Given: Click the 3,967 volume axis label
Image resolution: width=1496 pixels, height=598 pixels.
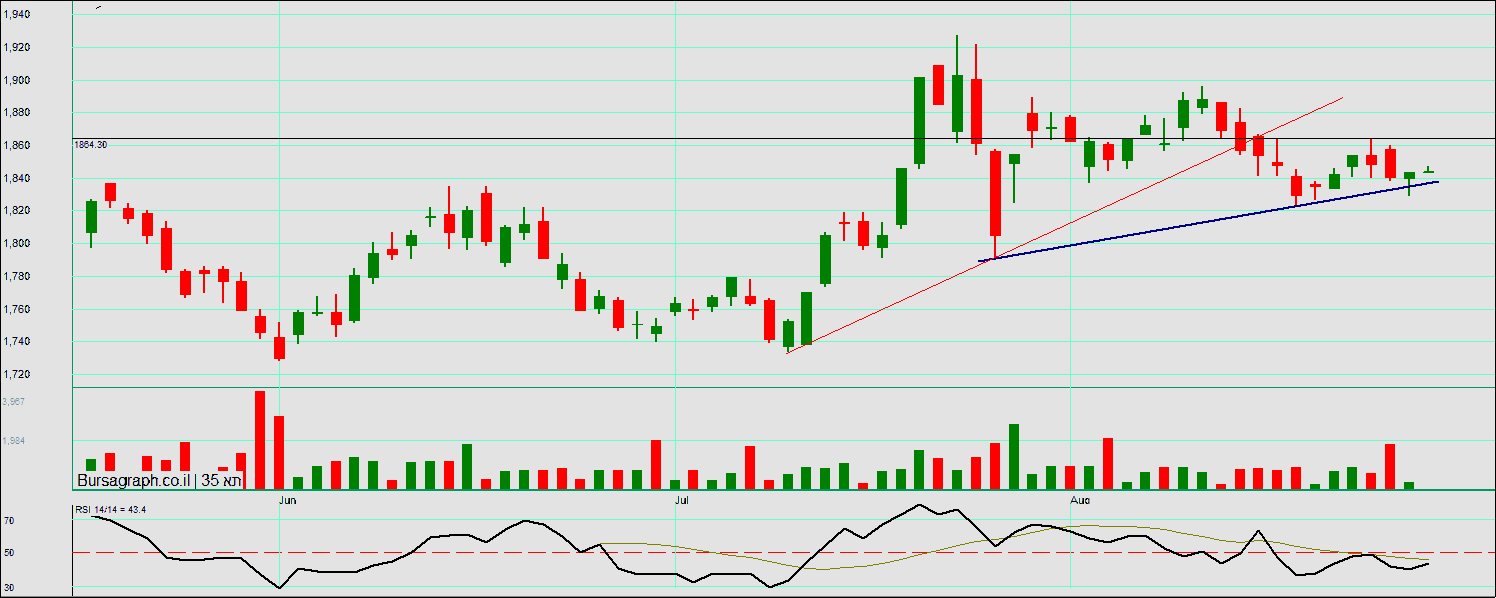Looking at the screenshot, I should [x=14, y=401].
